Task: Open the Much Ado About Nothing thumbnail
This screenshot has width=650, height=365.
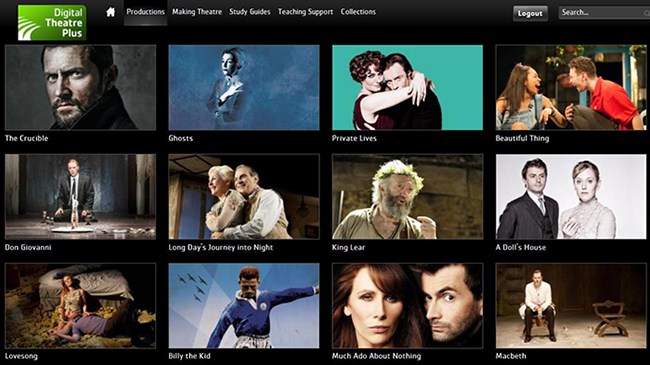Action: [x=407, y=306]
